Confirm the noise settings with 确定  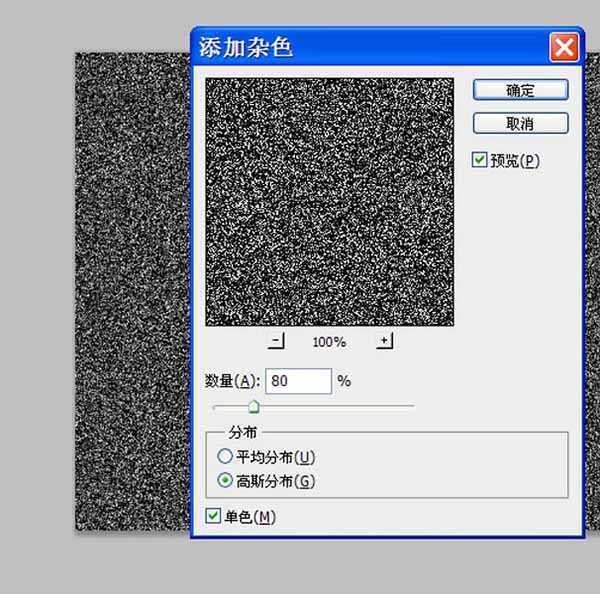(x=520, y=89)
